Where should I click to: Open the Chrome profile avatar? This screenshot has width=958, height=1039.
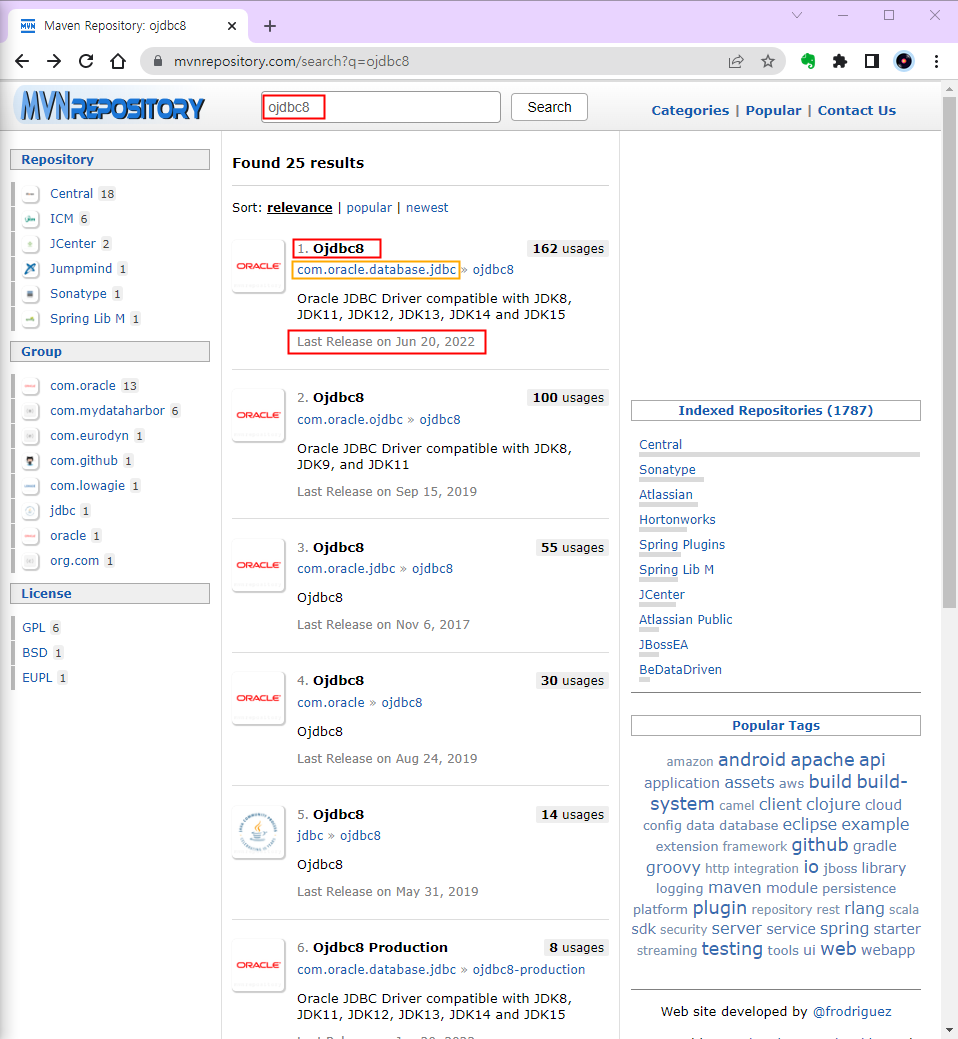pos(904,62)
